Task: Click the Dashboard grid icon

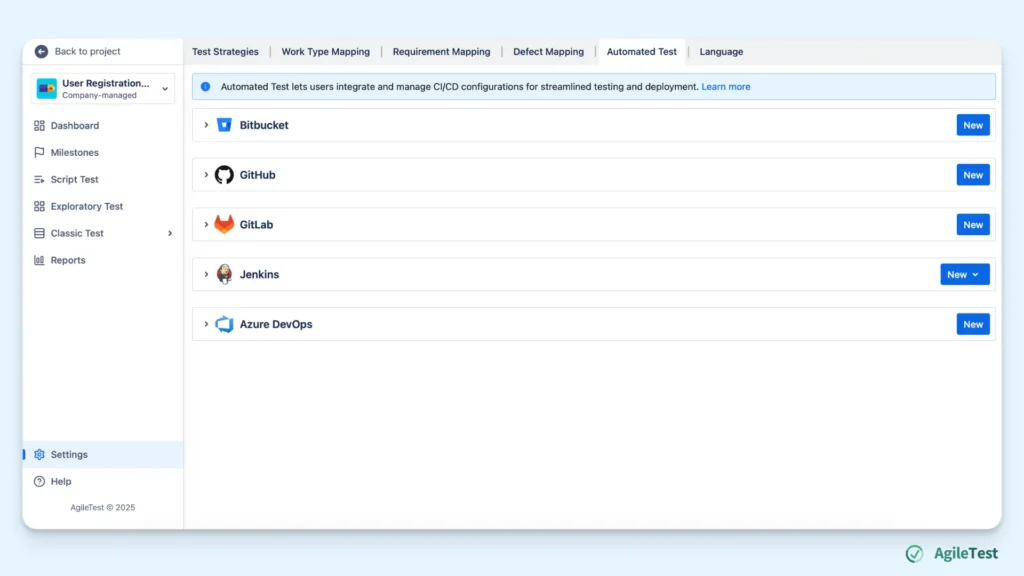Action: tap(39, 125)
